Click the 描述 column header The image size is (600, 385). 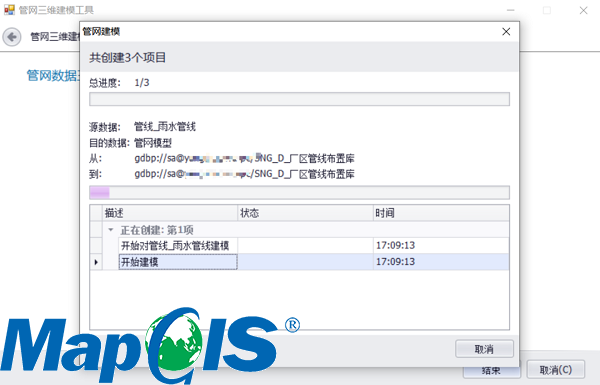[170, 213]
